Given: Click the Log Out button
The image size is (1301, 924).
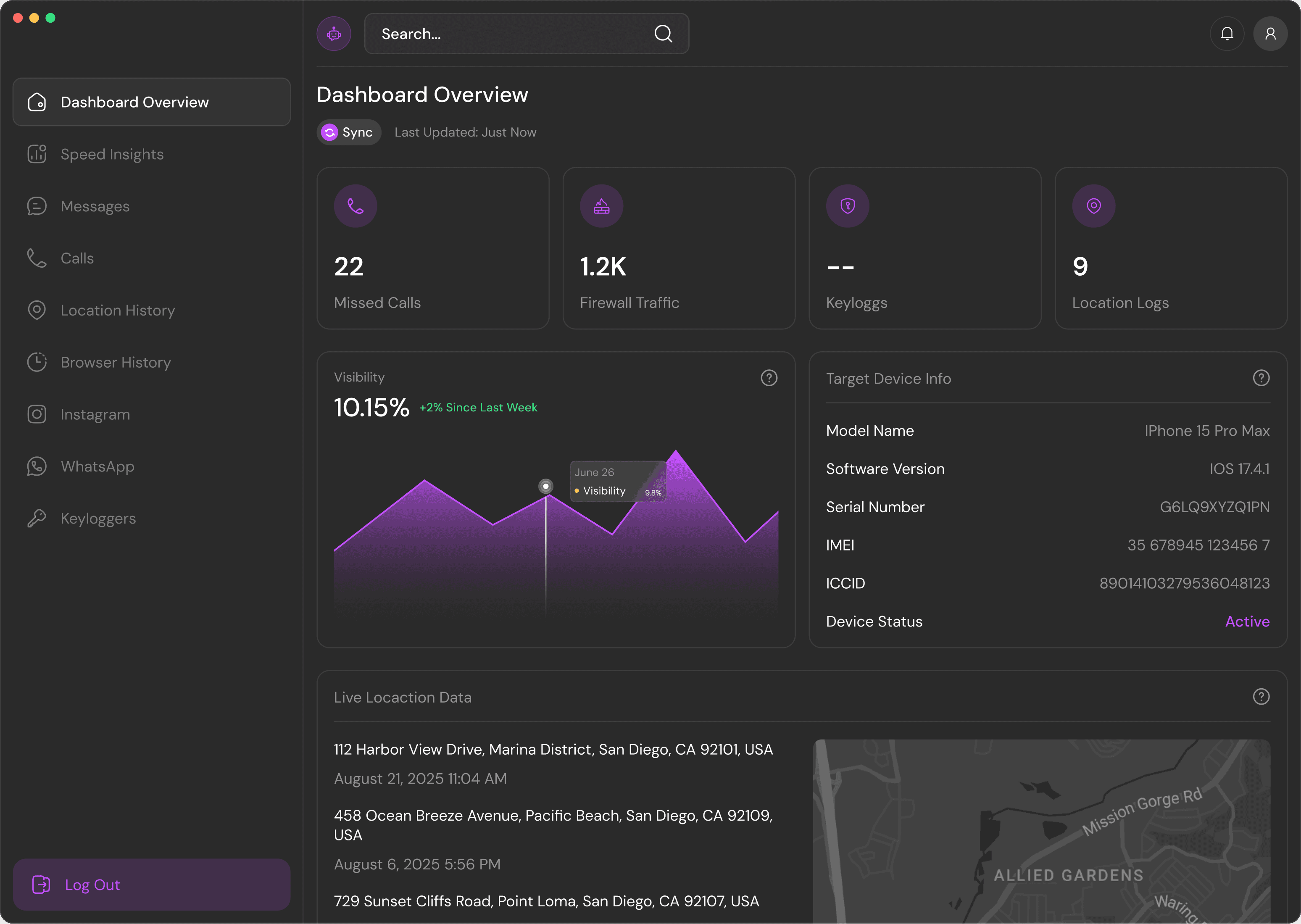Looking at the screenshot, I should 151,885.
